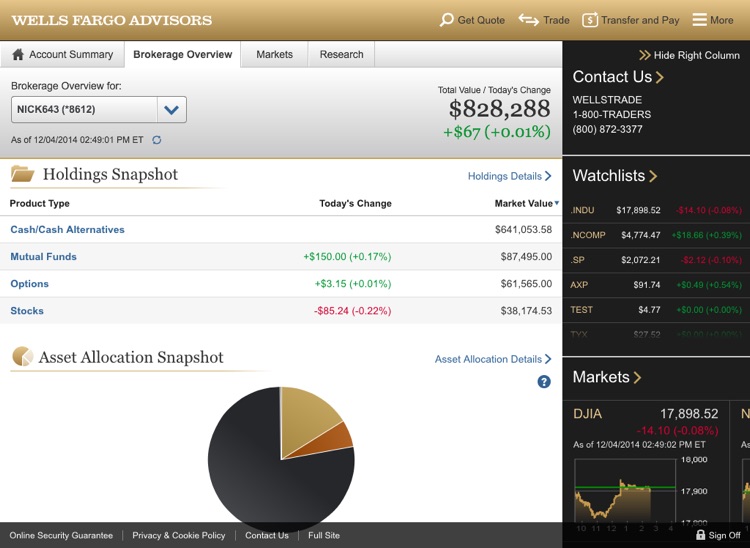Click the $828,288 total value
This screenshot has width=750, height=548.
(499, 109)
